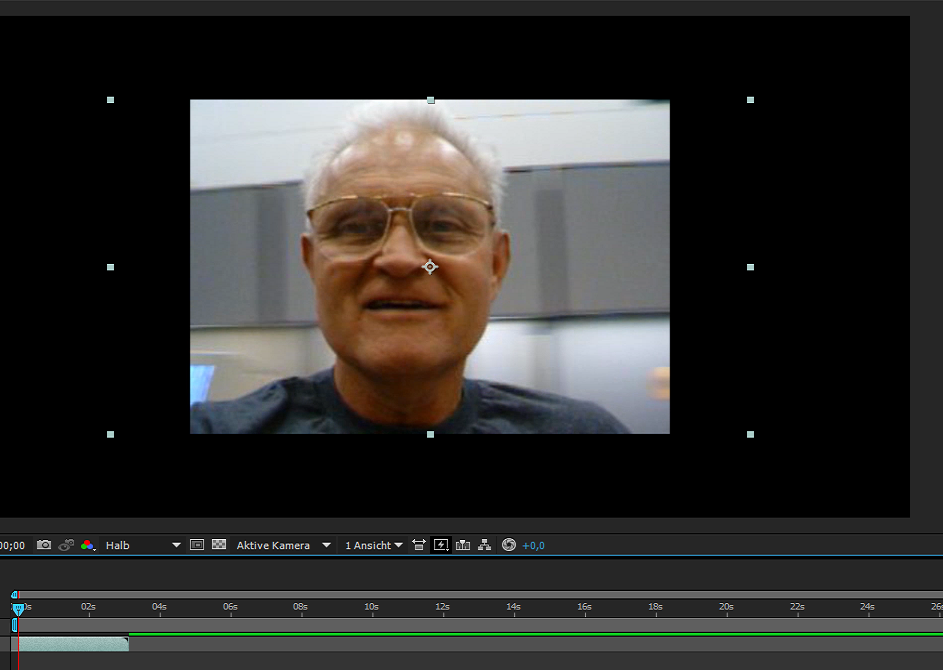Open the RGB channel display icon
Image resolution: width=943 pixels, height=670 pixels.
tap(88, 545)
